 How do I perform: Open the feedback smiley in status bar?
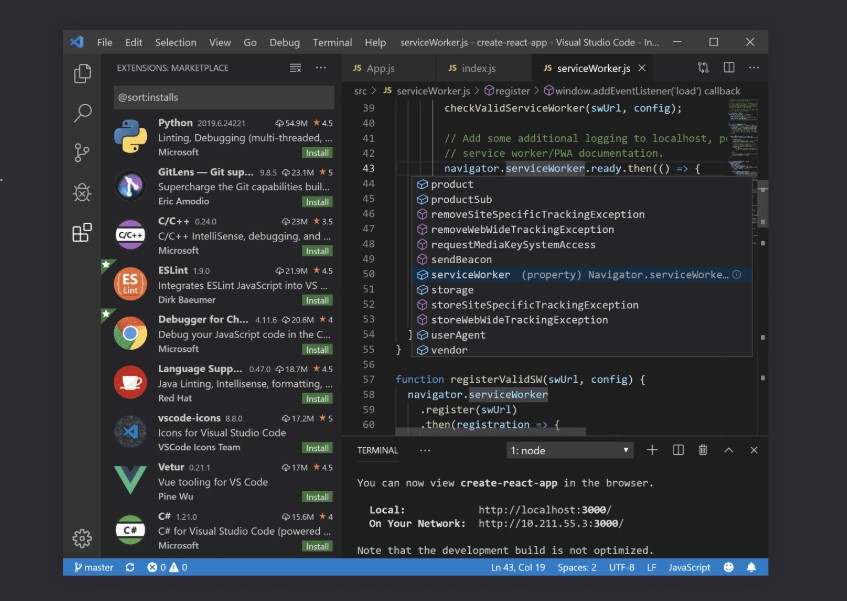pyautogui.click(x=729, y=567)
